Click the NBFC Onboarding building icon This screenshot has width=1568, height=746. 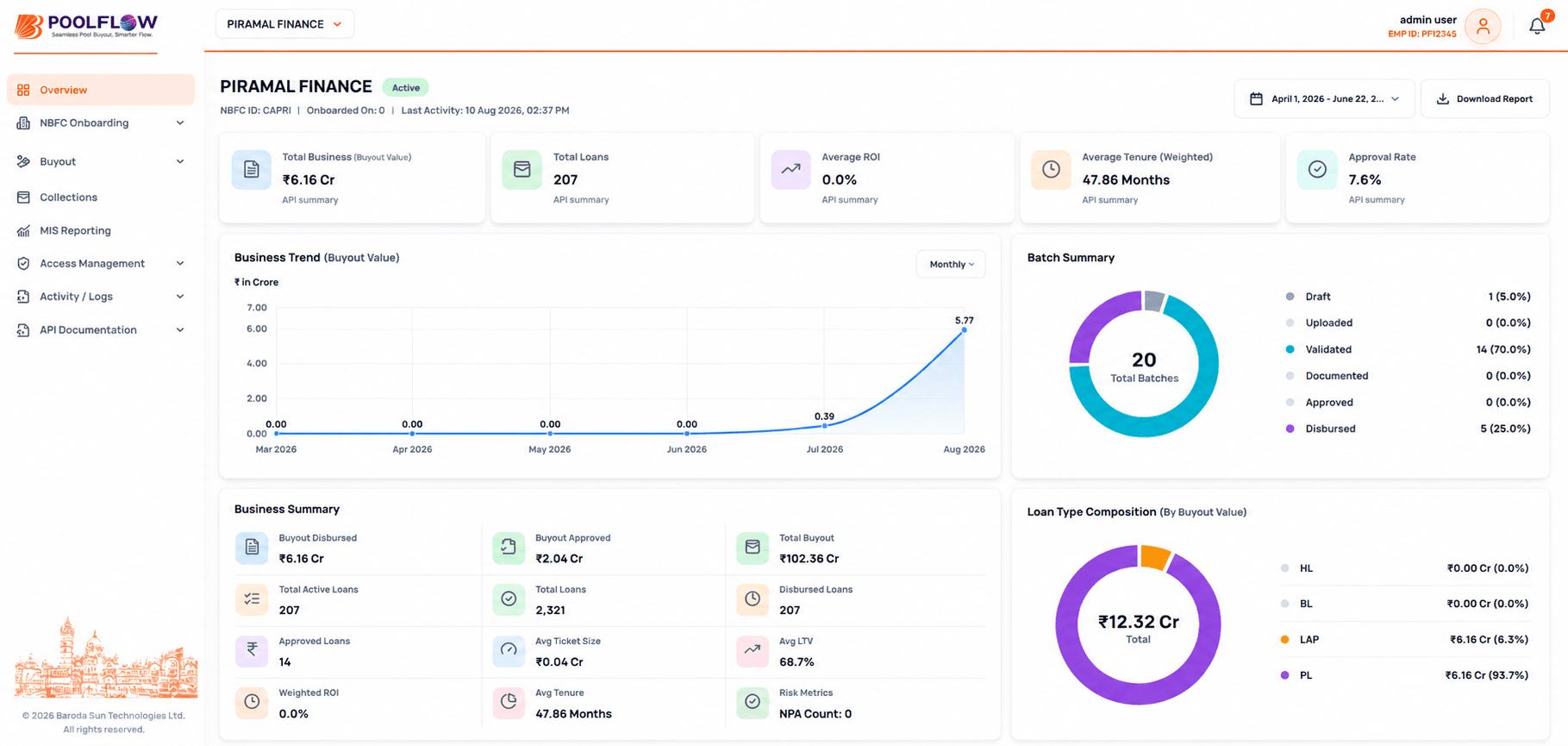(x=23, y=123)
